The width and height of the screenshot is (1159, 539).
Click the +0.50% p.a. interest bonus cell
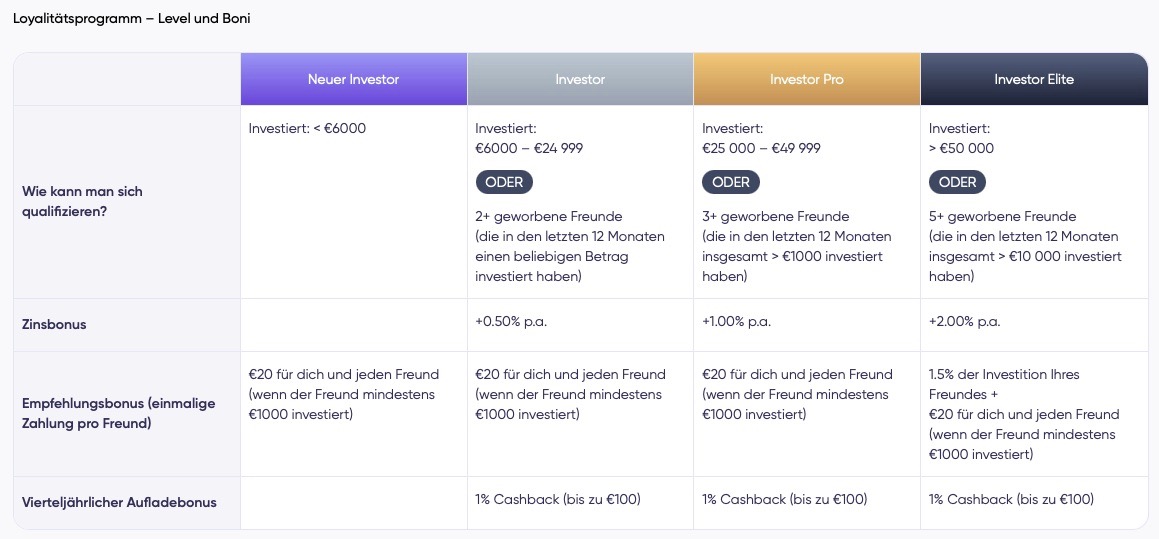[511, 322]
